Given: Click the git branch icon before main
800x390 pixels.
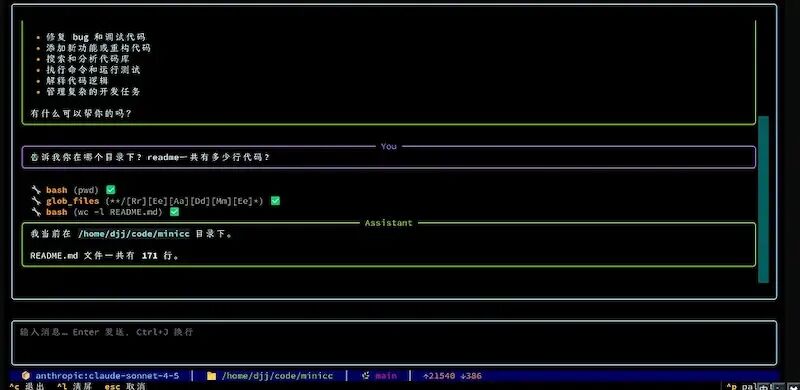Looking at the screenshot, I should [365, 376].
